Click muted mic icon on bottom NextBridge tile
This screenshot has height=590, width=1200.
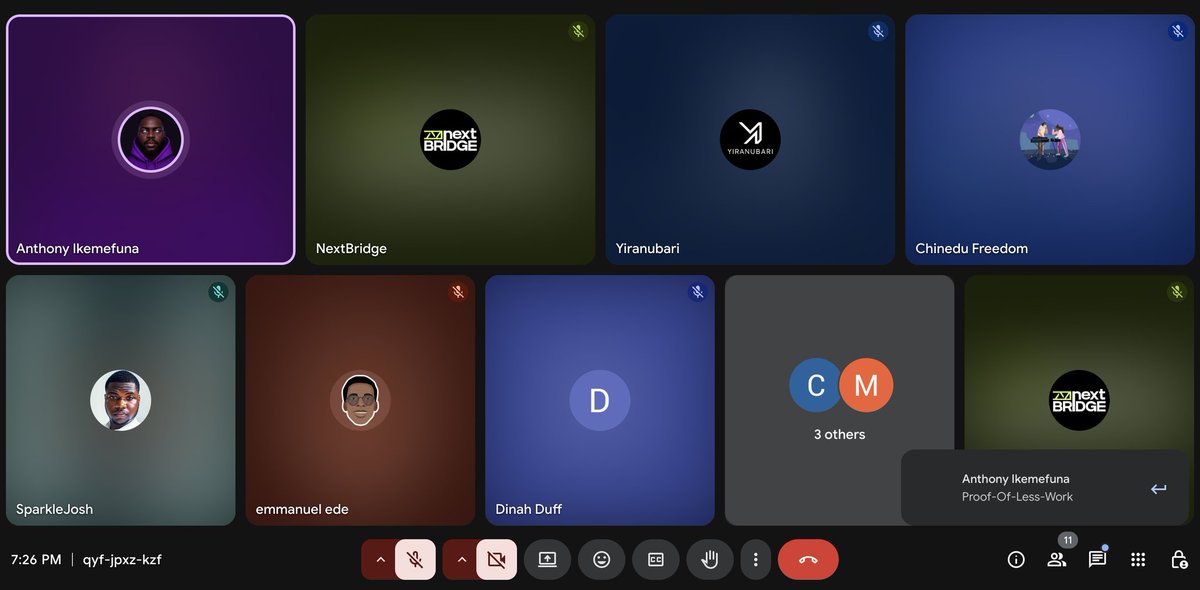(x=1177, y=292)
